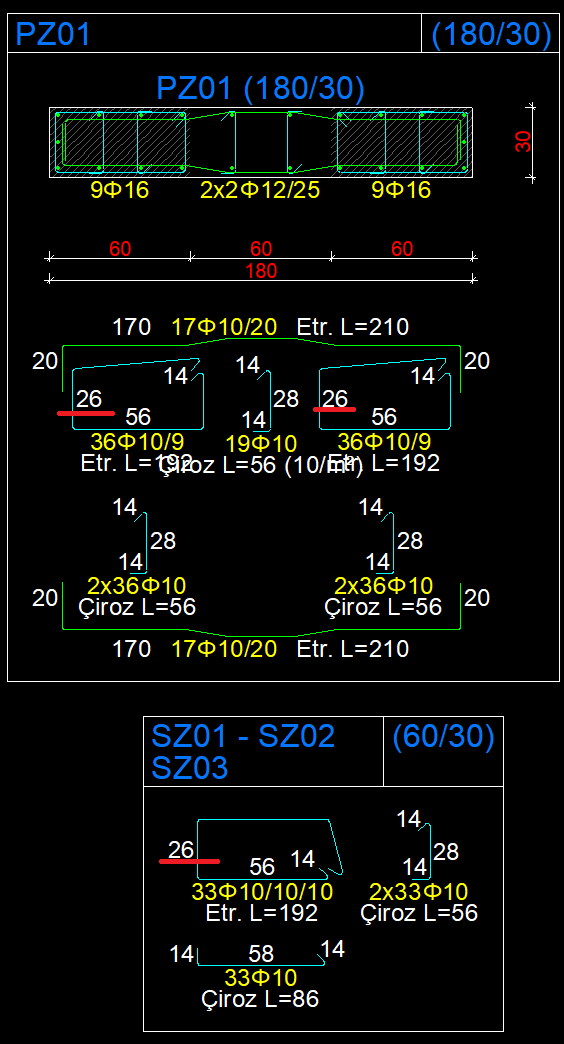Click the 19Φ10 crosstie quantity label
Image resolution: width=564 pixels, height=1044 pixels.
tap(261, 444)
